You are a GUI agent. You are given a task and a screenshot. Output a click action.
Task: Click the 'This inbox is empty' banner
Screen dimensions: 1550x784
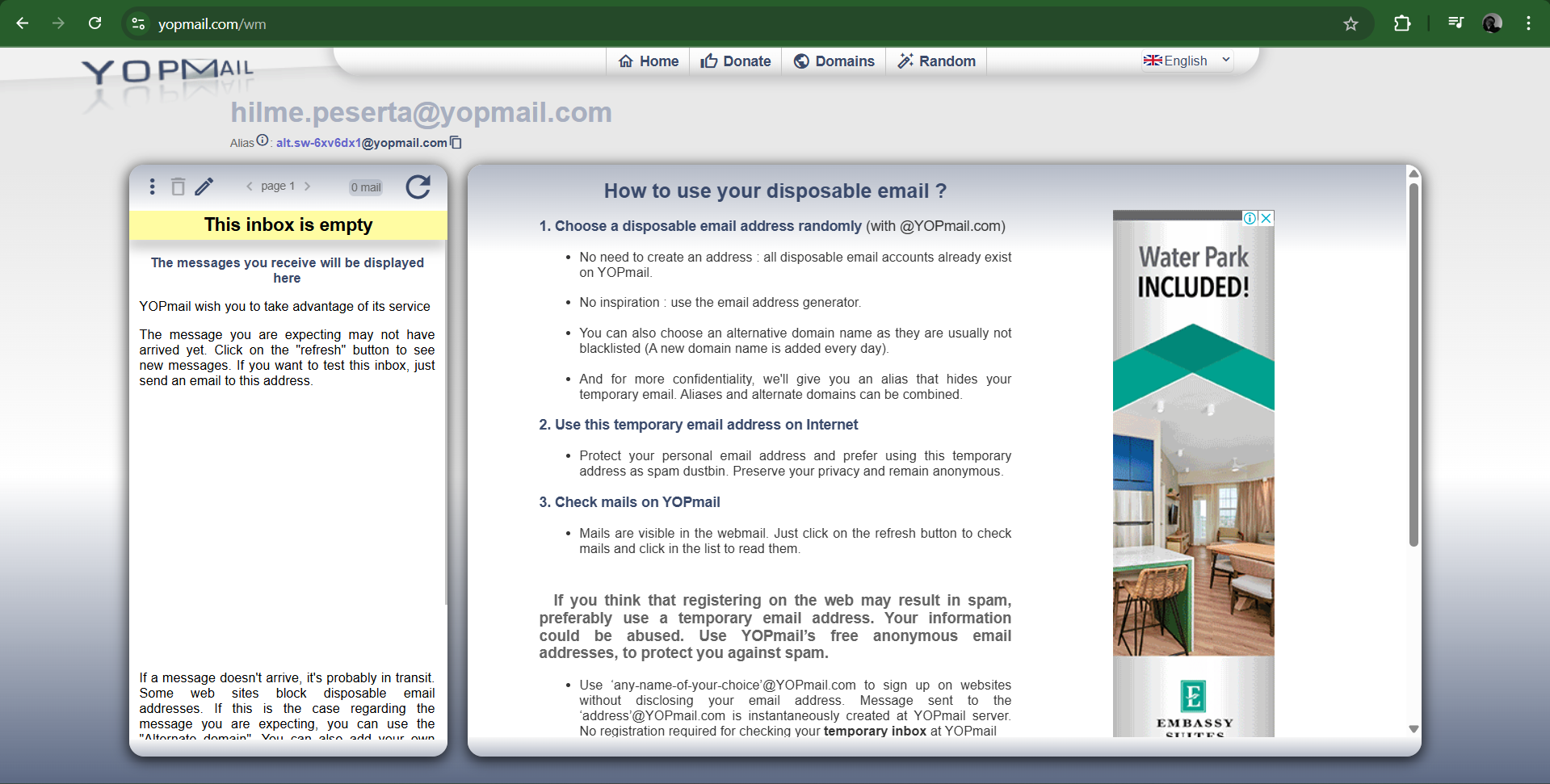(288, 225)
